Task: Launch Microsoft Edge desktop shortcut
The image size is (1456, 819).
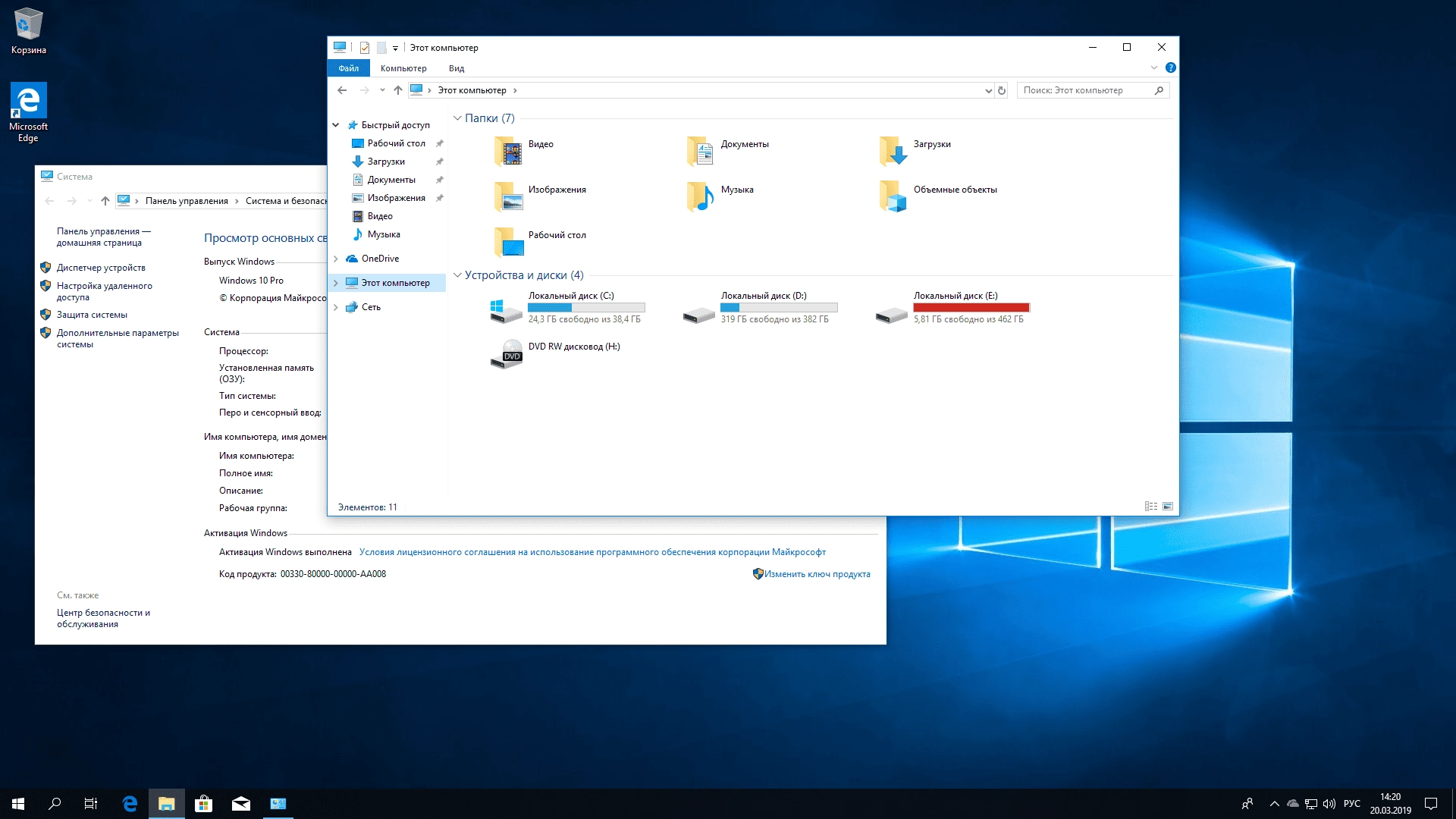Action: click(28, 112)
